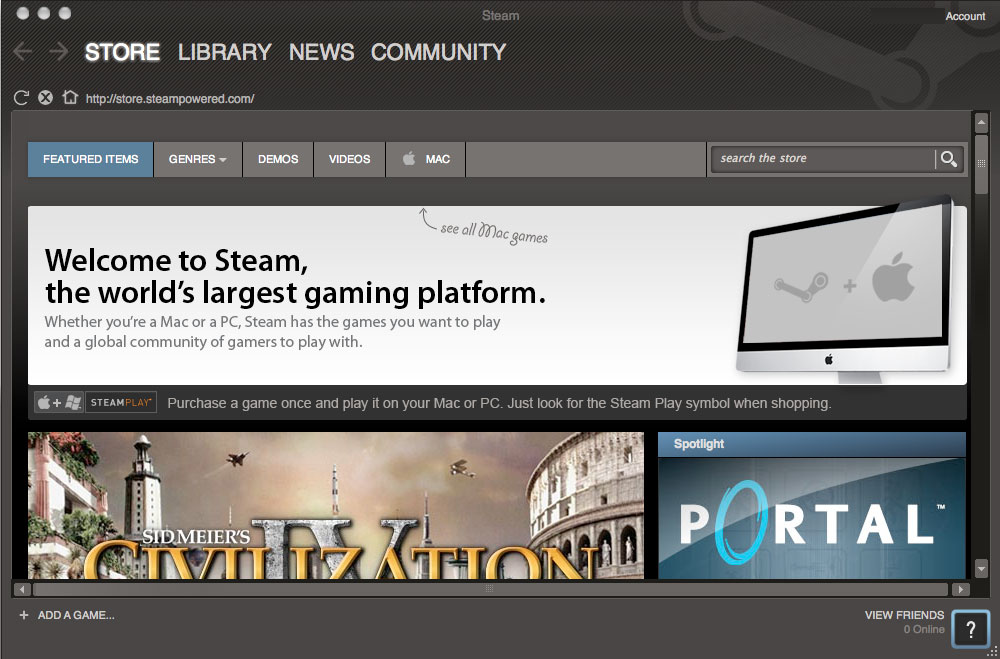
Task: Open the Community section
Action: click(438, 52)
